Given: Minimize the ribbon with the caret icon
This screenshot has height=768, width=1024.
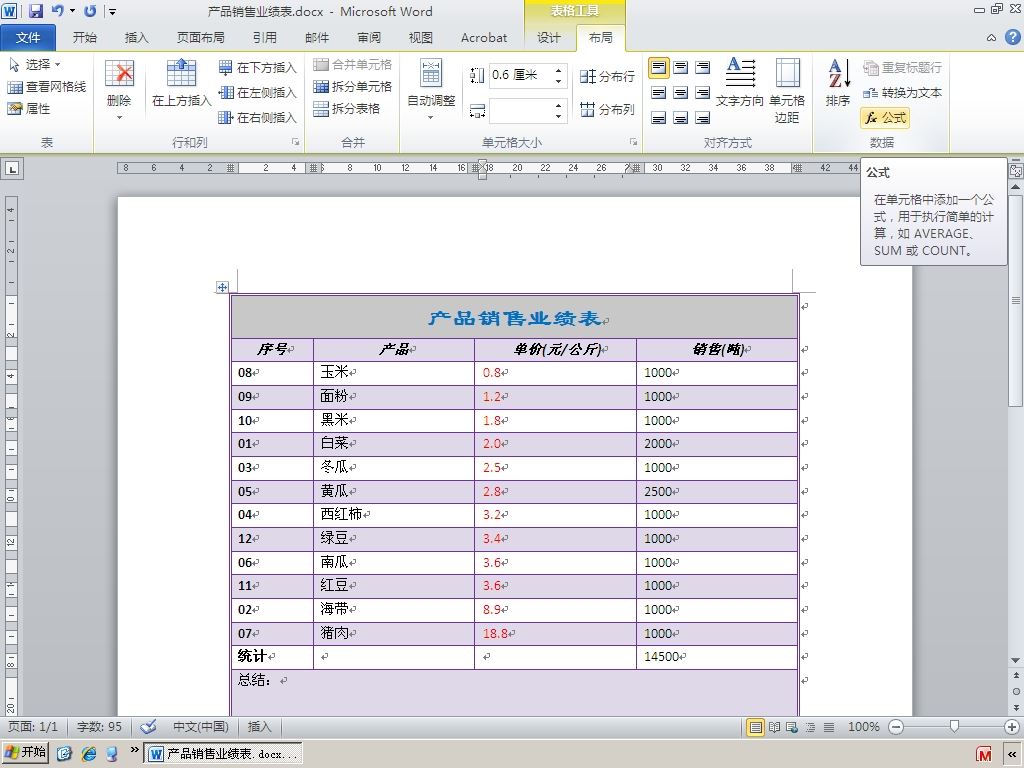Looking at the screenshot, I should [991, 38].
